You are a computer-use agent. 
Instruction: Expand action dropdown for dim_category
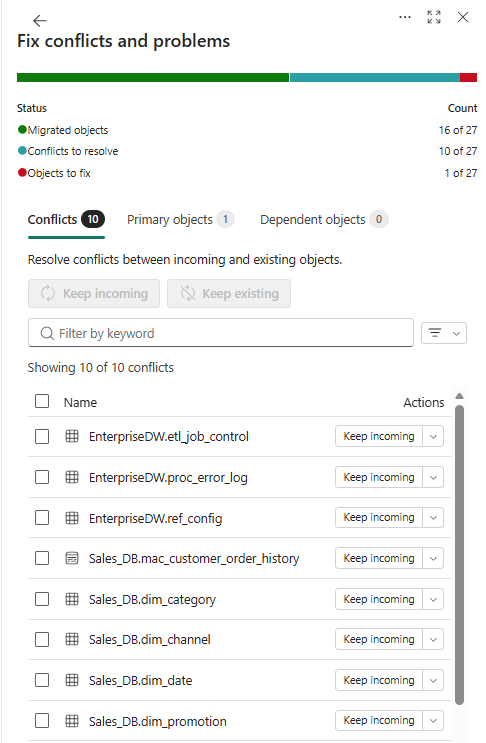433,599
